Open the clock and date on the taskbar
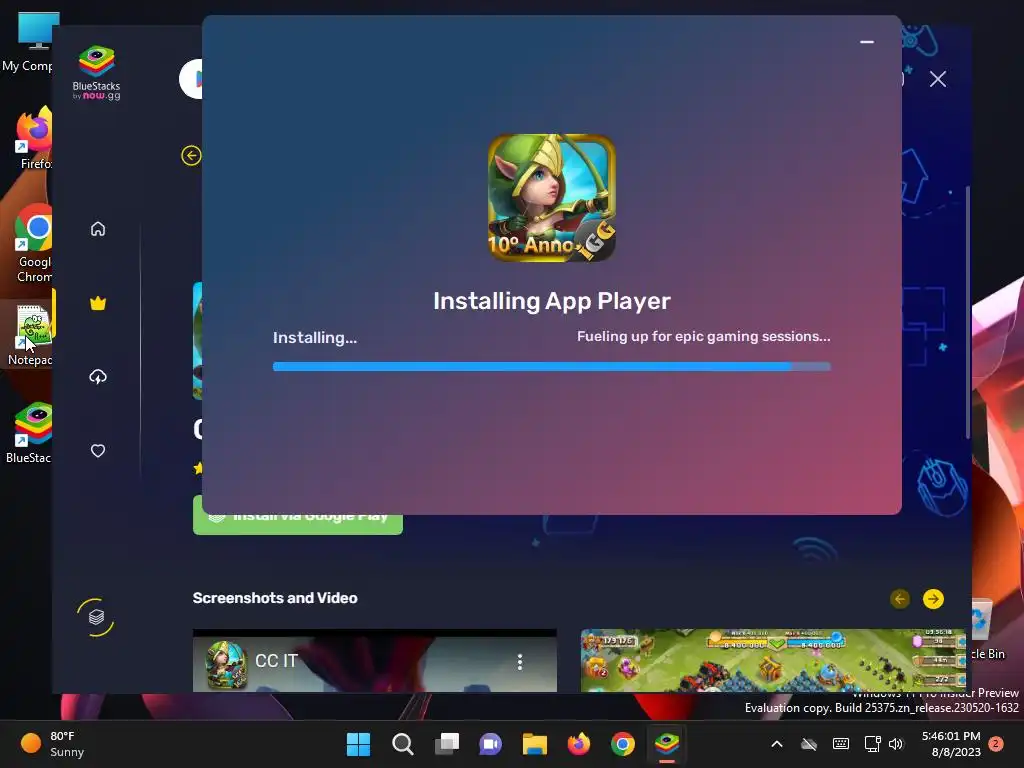This screenshot has height=768, width=1024. (x=951, y=744)
